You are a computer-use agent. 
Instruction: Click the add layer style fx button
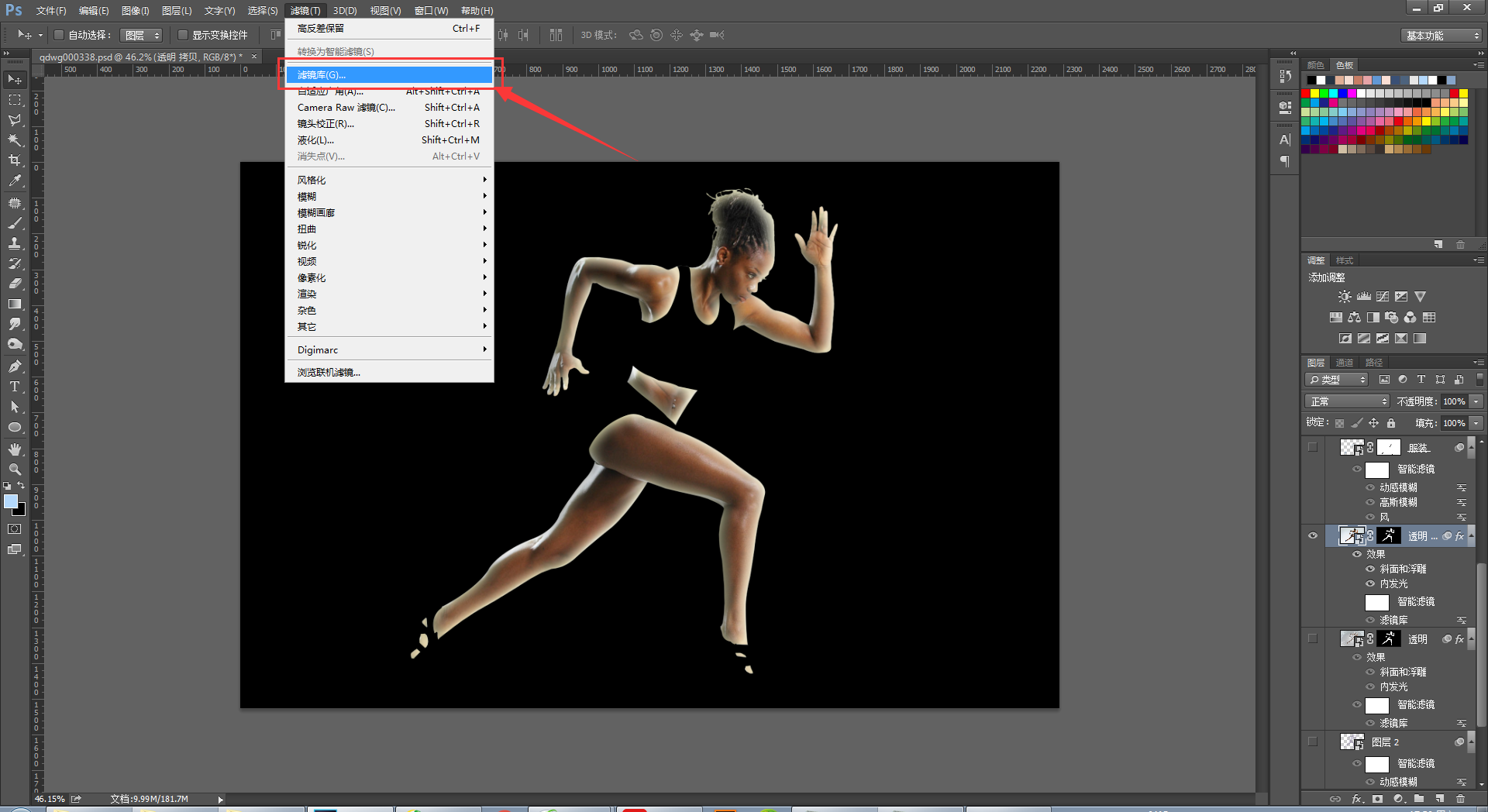(x=1356, y=799)
